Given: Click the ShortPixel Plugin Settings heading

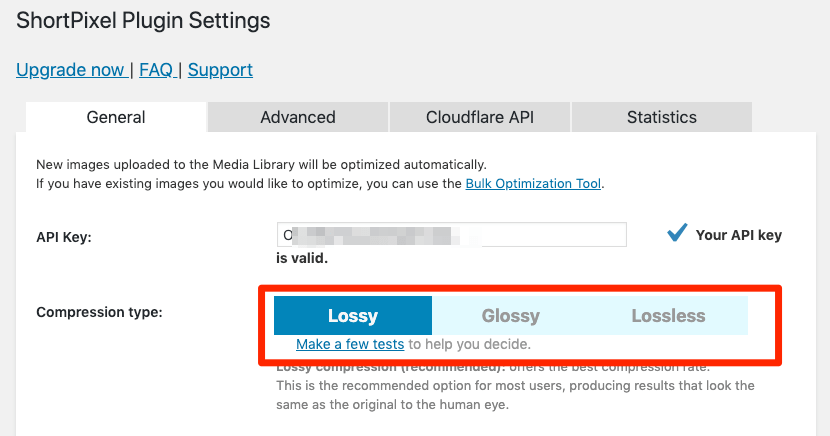Looking at the screenshot, I should 143,20.
